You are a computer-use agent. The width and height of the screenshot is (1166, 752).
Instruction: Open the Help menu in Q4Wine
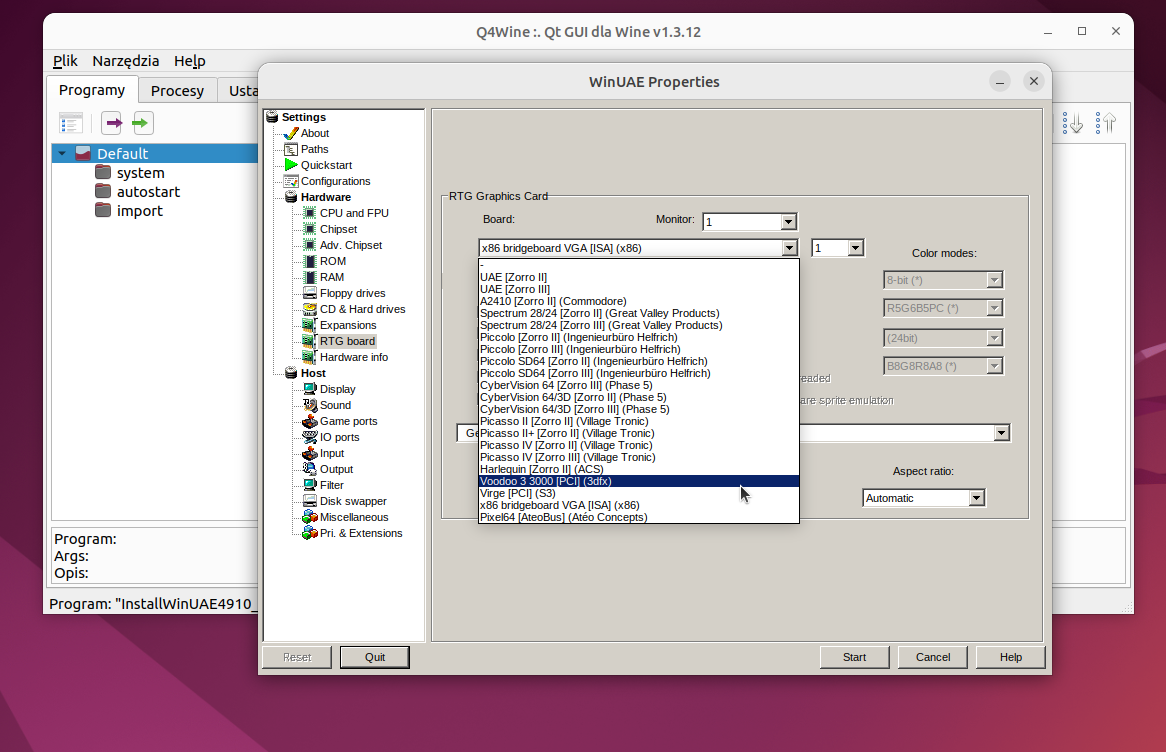click(190, 61)
